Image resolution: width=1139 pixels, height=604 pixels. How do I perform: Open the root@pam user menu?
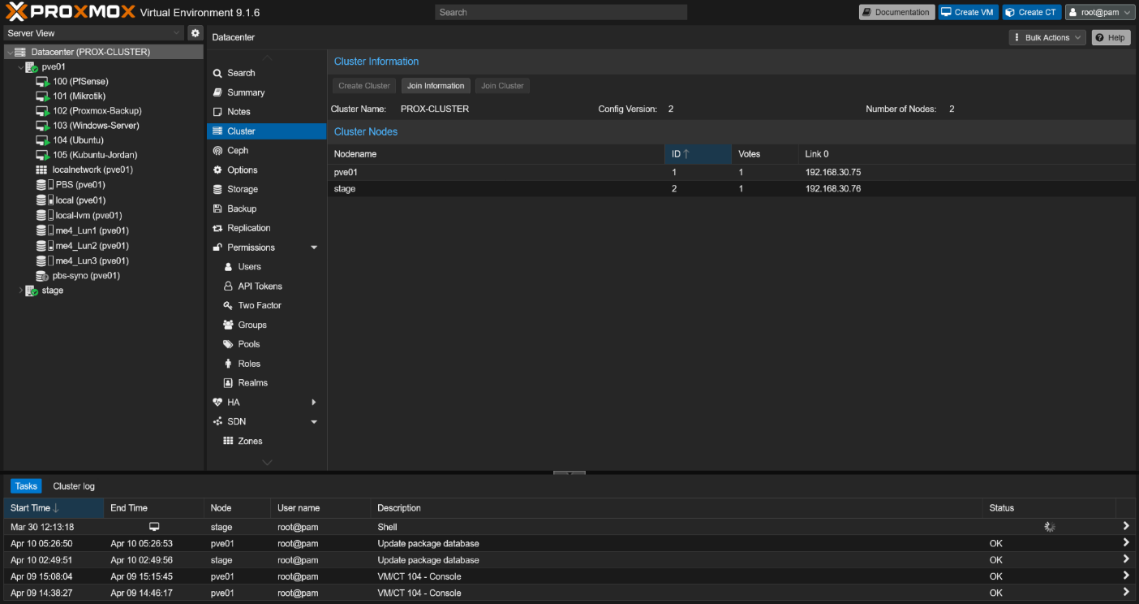tap(1098, 12)
